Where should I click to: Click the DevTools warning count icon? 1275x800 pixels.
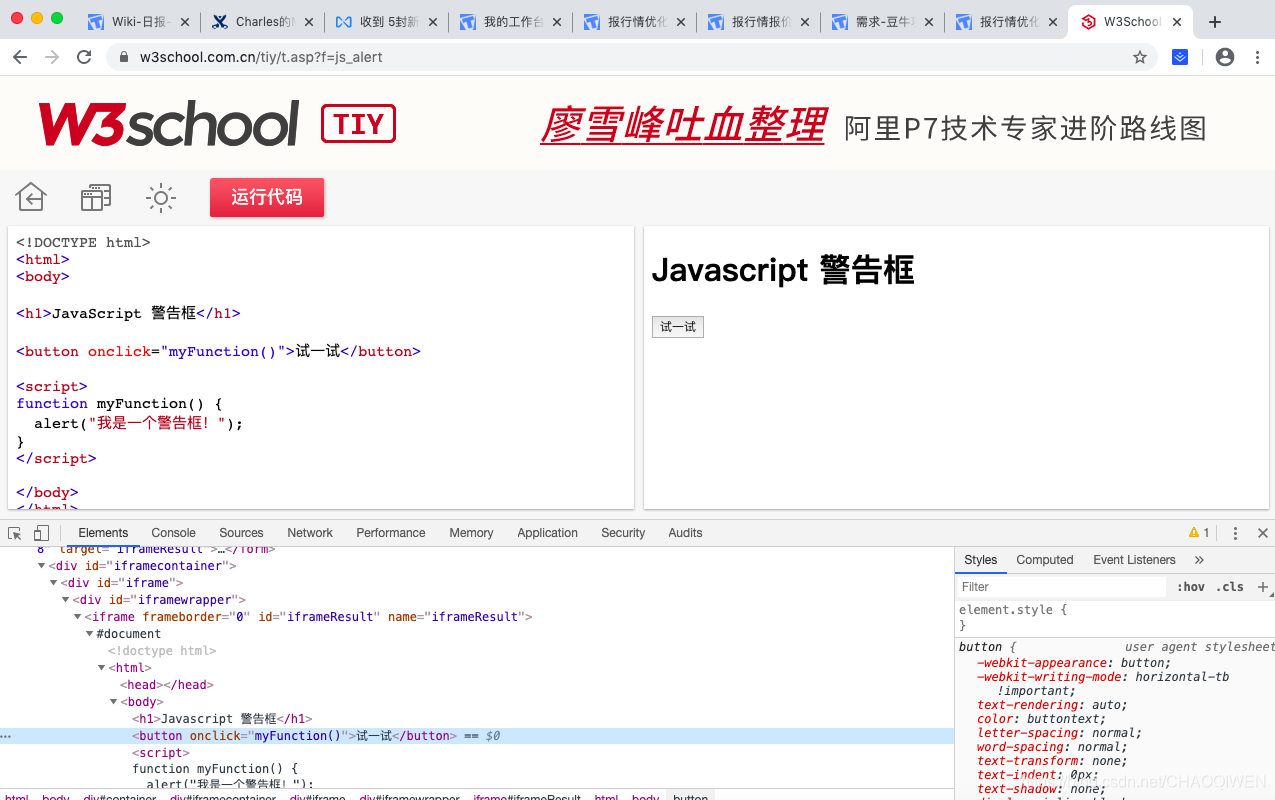[x=1199, y=533]
